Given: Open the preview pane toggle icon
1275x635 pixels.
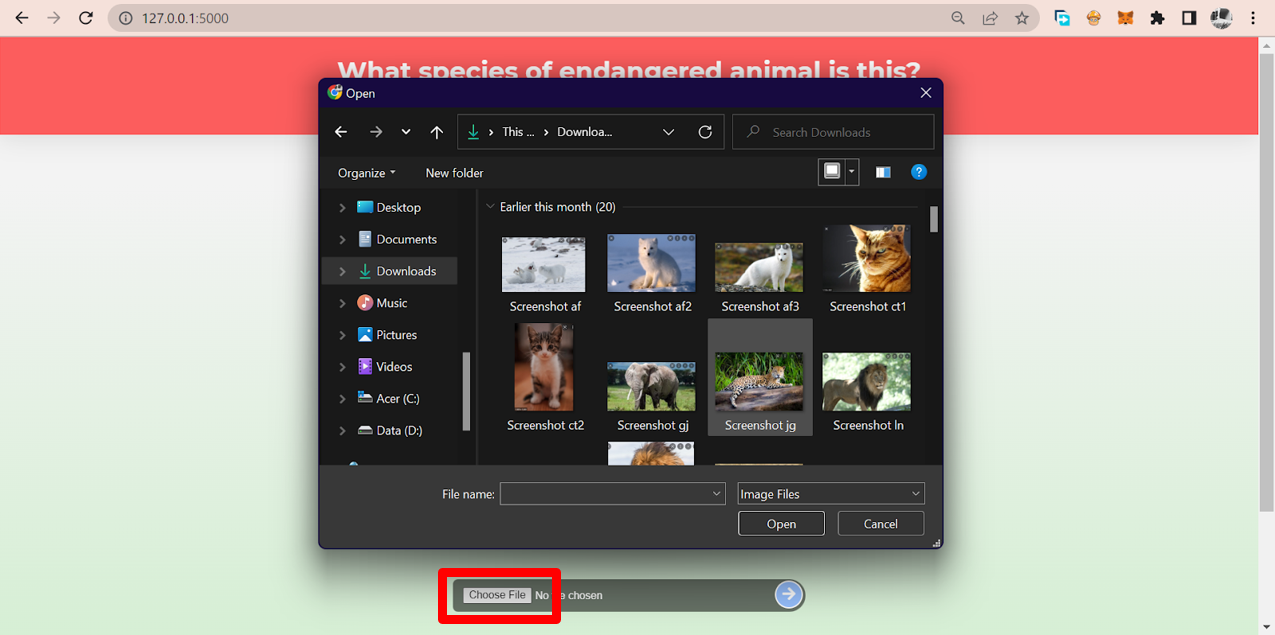Looking at the screenshot, I should coord(883,171).
